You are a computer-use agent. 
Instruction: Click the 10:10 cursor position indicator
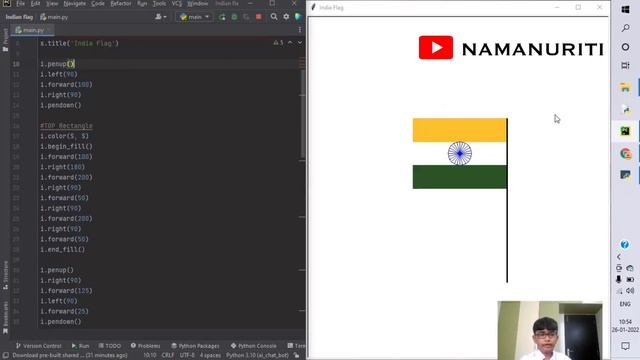[150, 356]
